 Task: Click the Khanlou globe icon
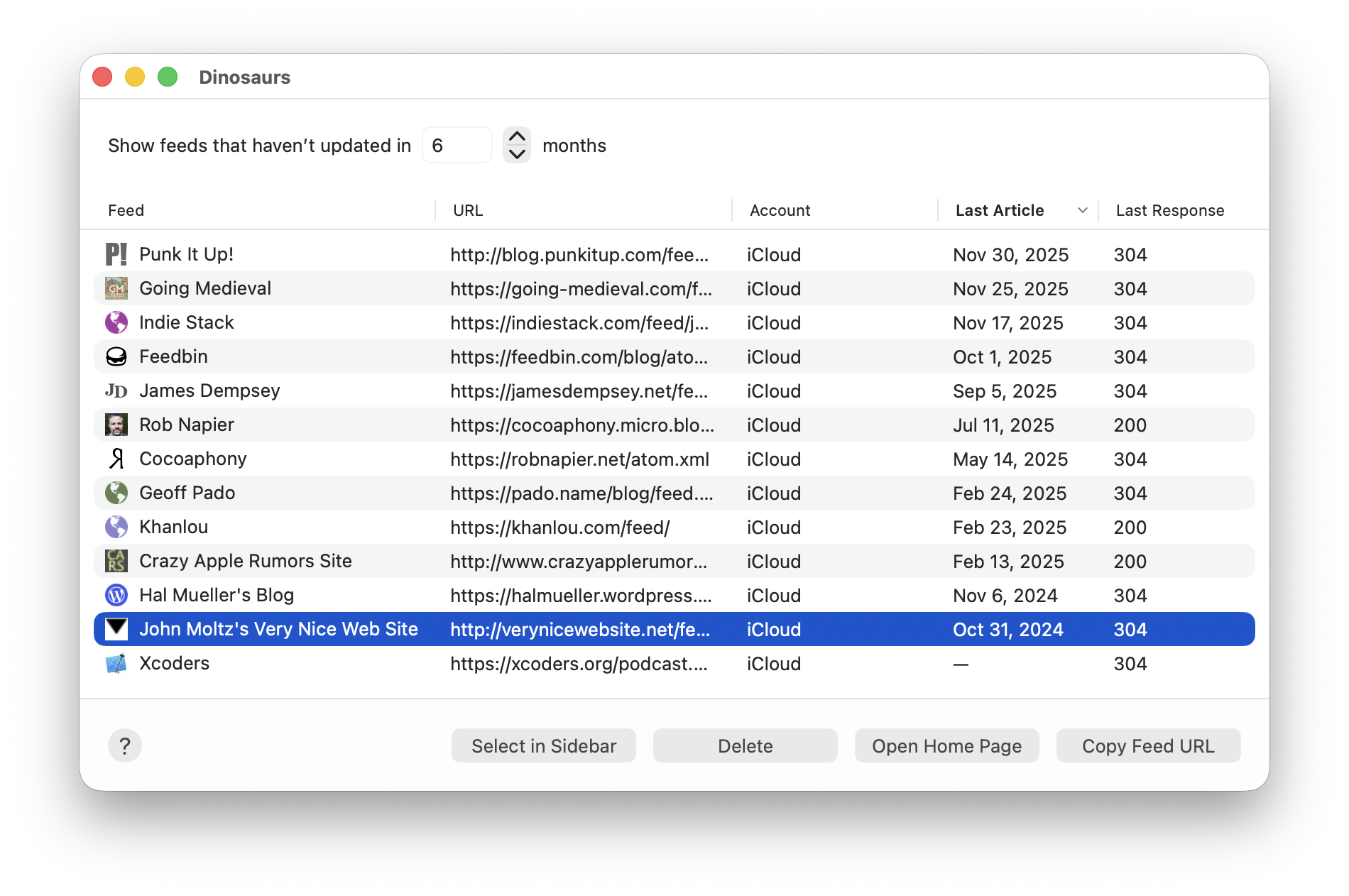click(116, 527)
